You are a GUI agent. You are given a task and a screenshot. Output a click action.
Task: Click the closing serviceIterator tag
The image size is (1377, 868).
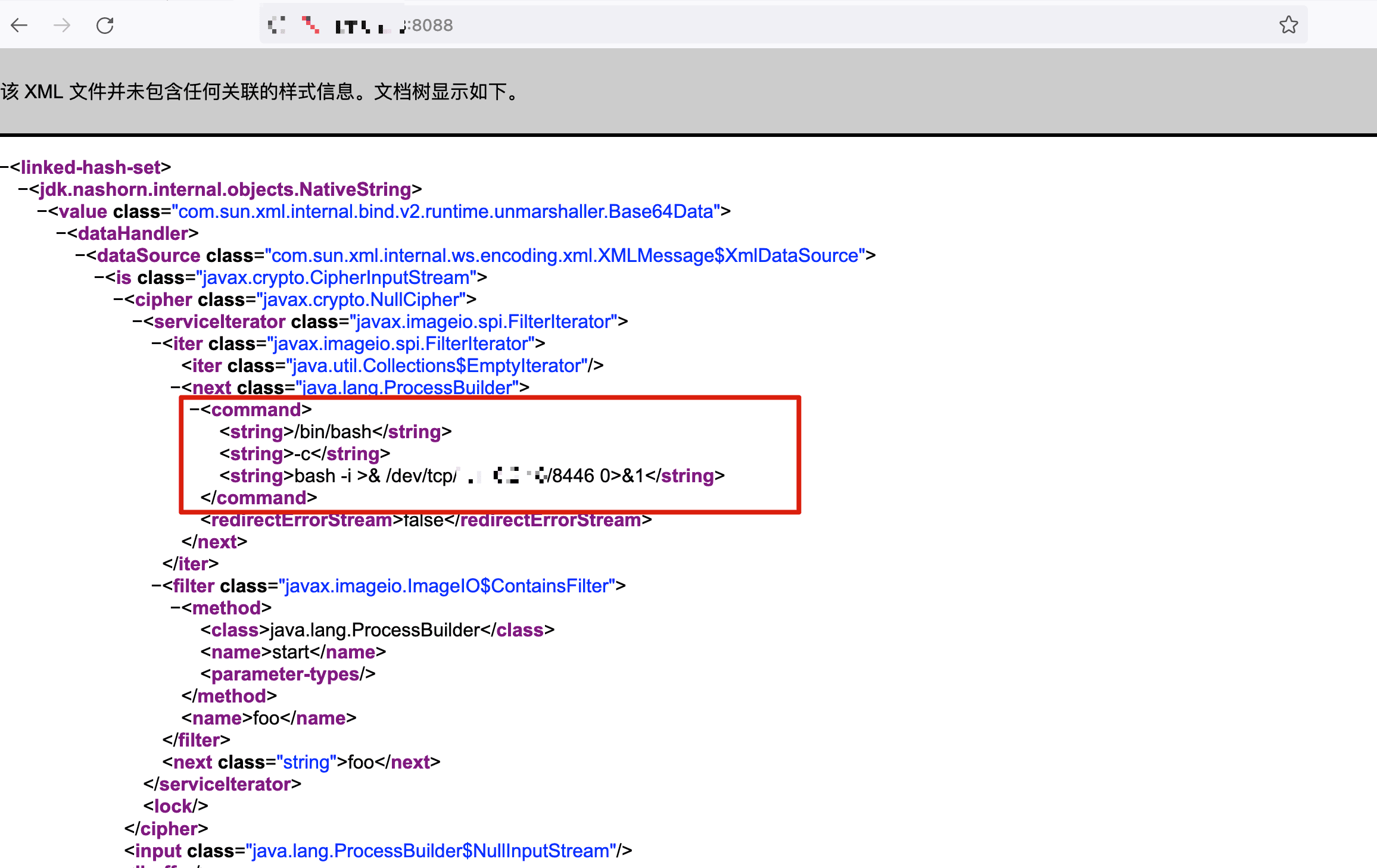tap(222, 784)
